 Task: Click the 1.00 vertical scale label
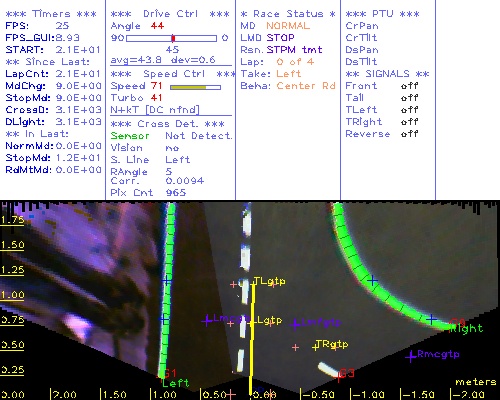pos(12,295)
